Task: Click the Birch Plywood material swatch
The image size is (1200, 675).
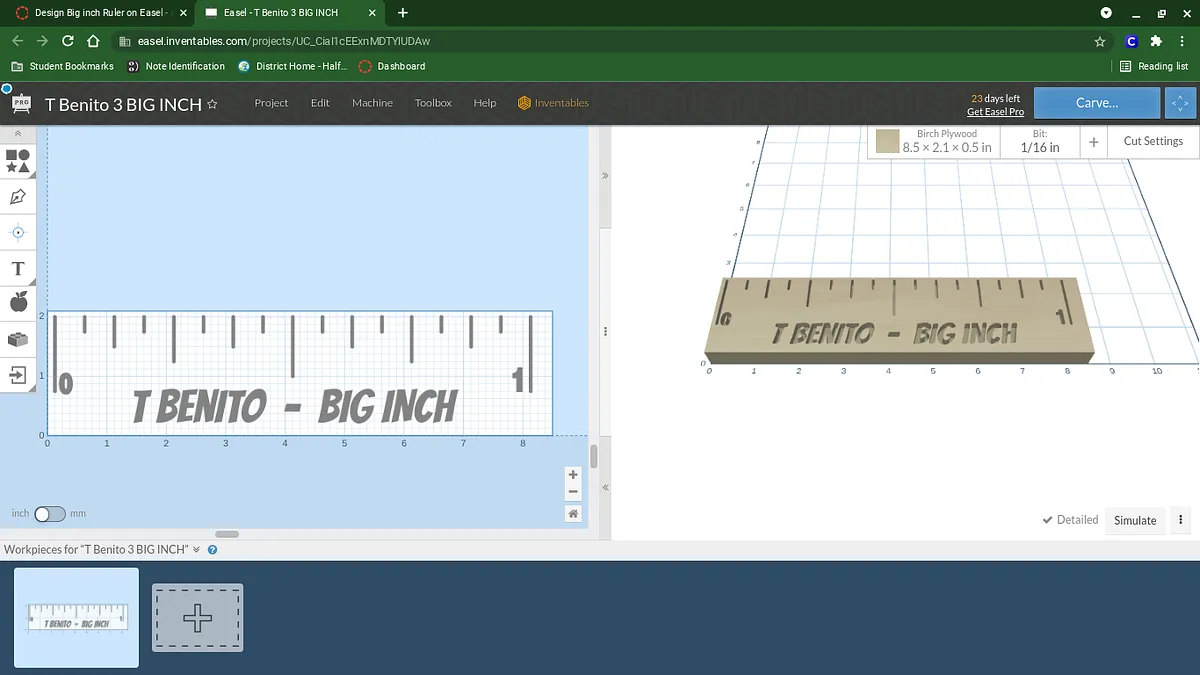Action: pos(888,142)
